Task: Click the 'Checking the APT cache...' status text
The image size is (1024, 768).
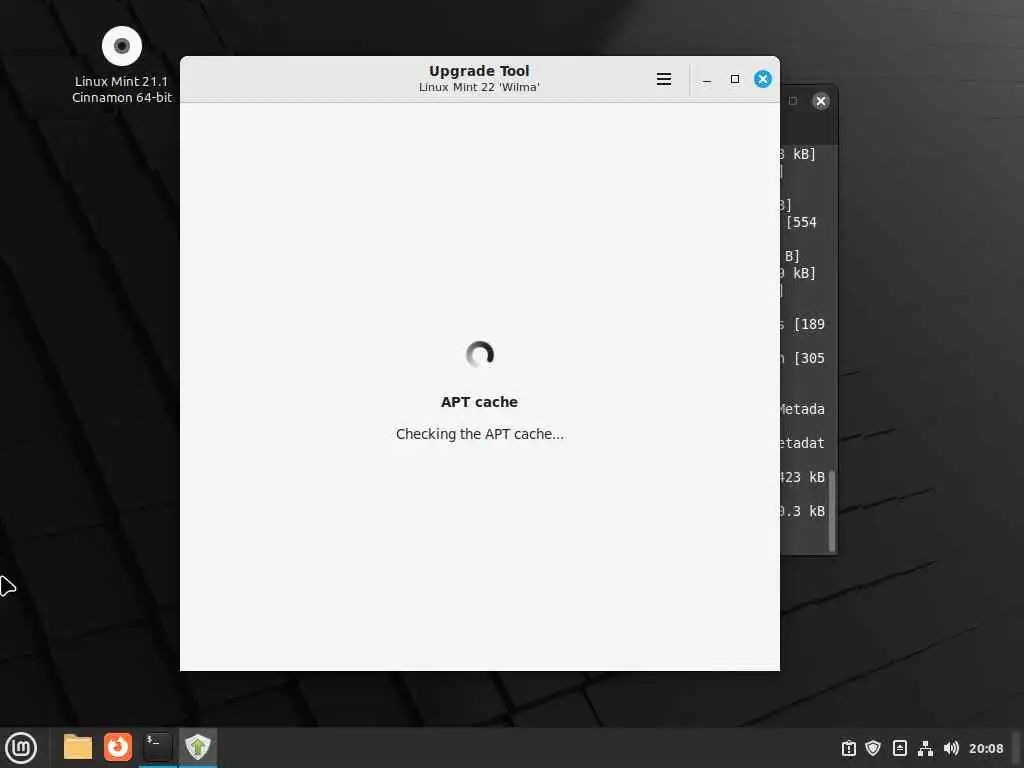Action: click(x=479, y=434)
